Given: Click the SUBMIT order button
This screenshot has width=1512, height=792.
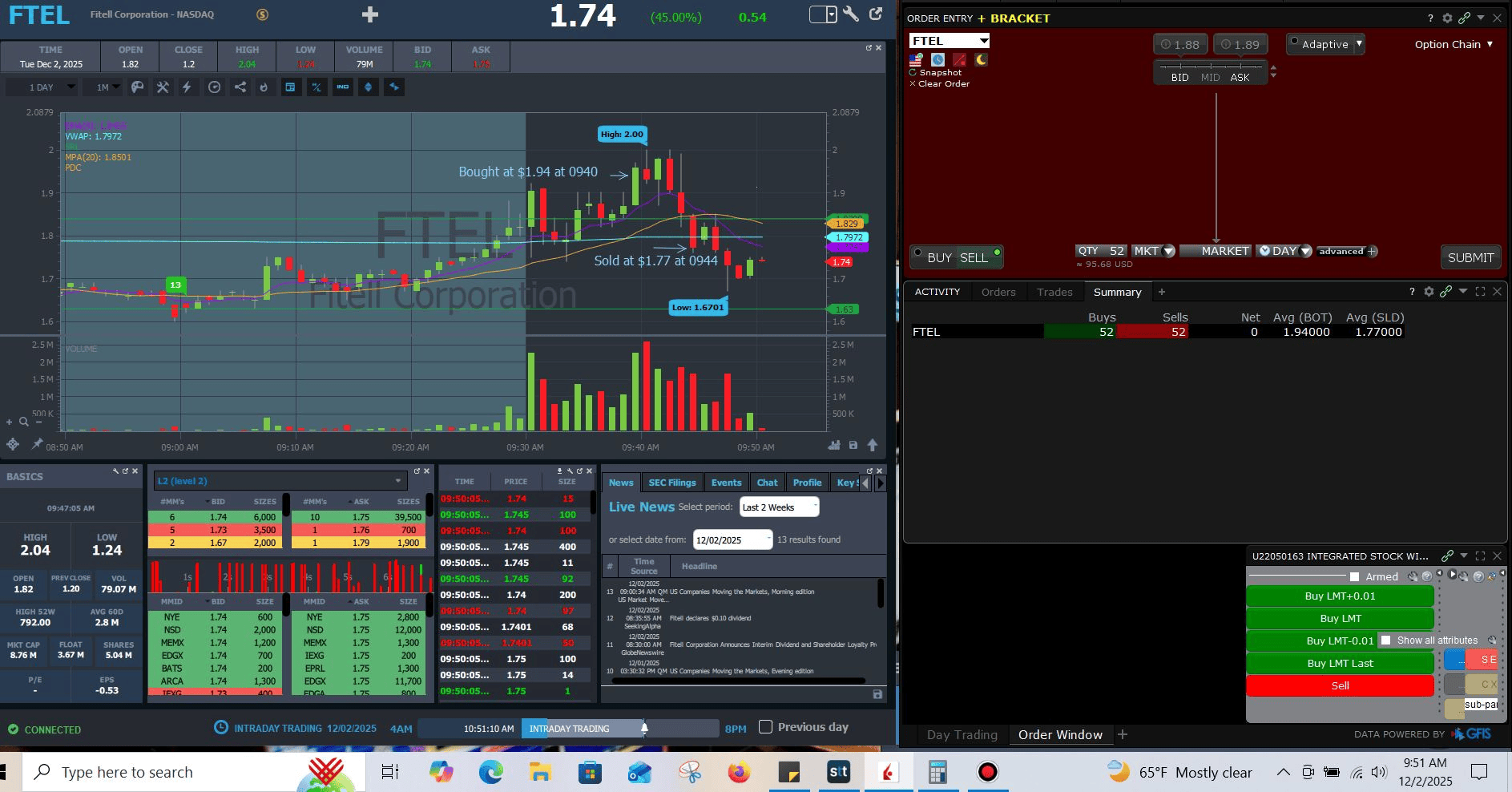Looking at the screenshot, I should (x=1470, y=257).
